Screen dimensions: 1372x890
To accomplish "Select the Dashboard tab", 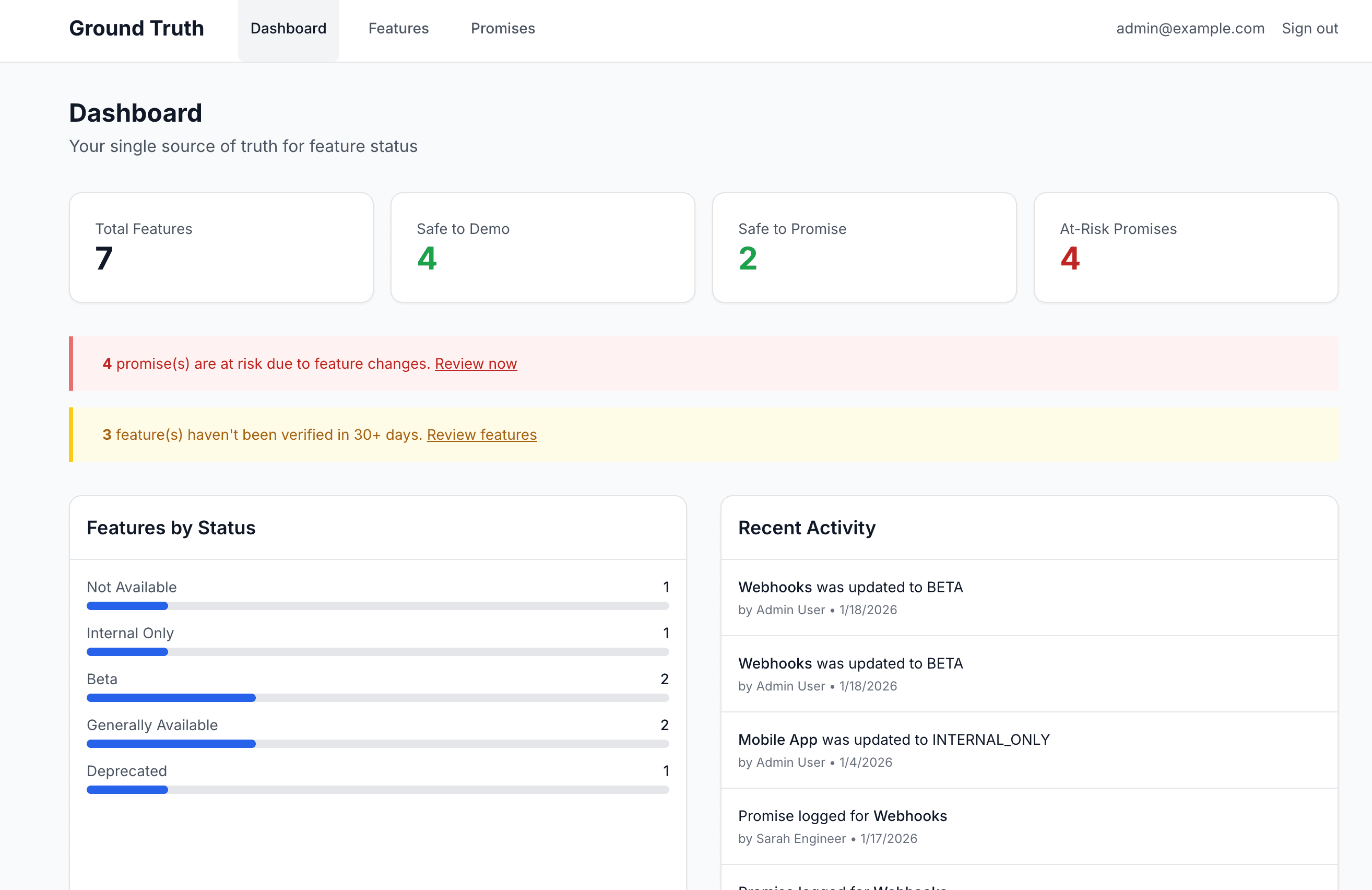I will 288,28.
